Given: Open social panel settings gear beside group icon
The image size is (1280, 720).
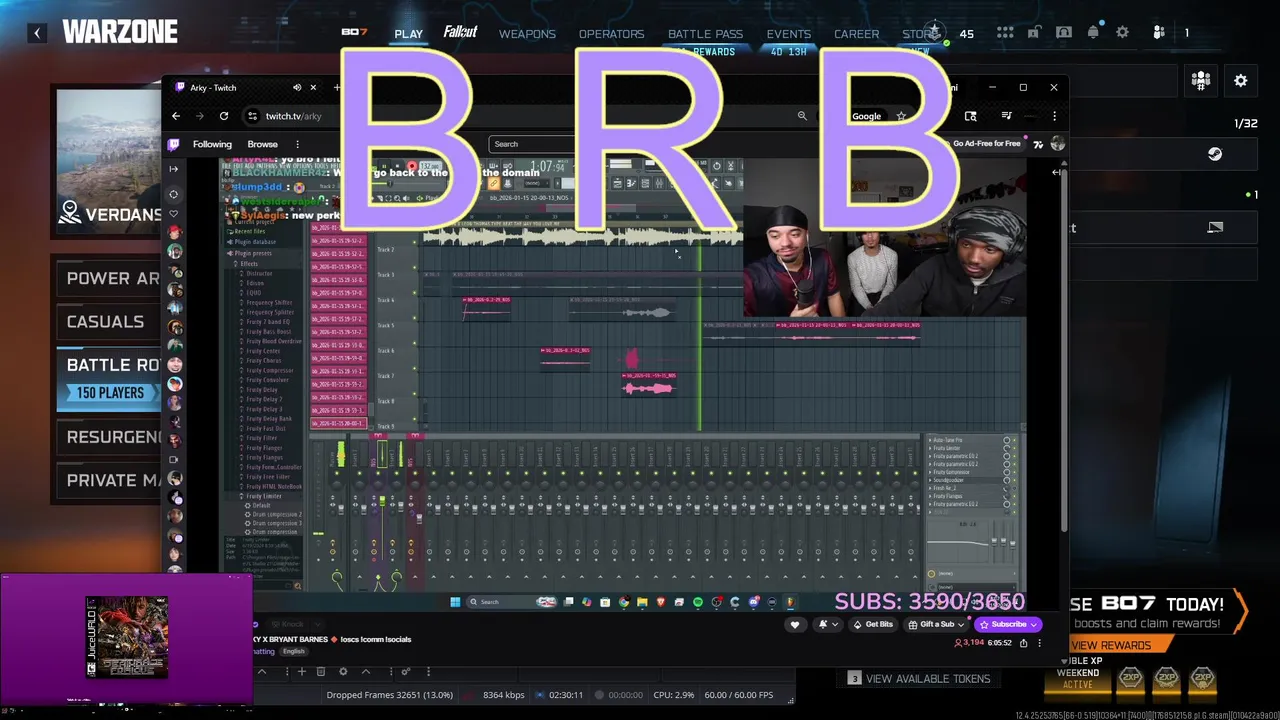Looking at the screenshot, I should pos(1241,80).
